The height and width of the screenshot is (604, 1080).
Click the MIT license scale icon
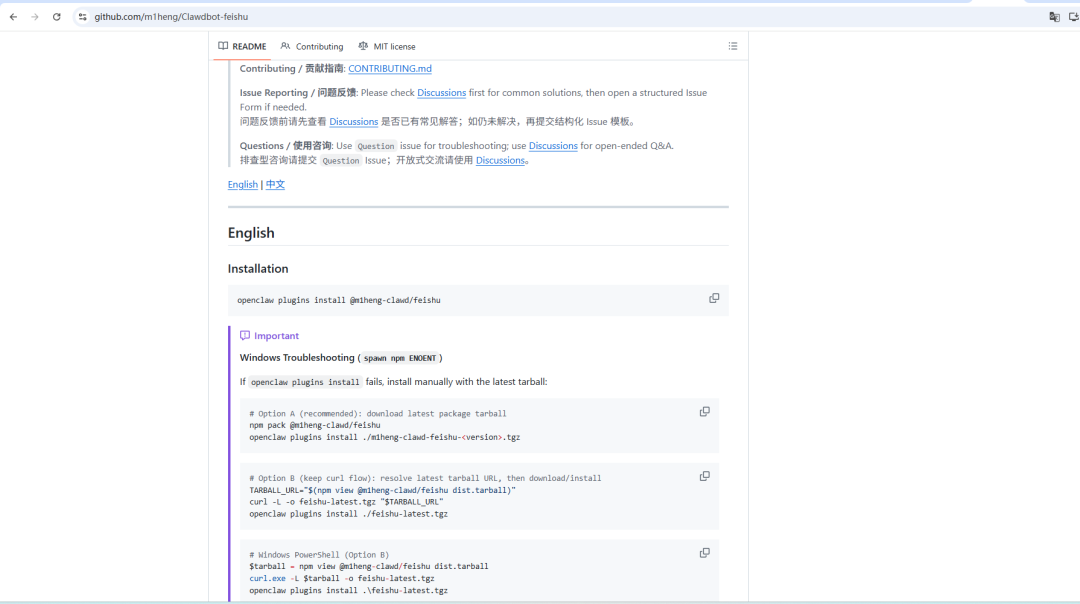pyautogui.click(x=363, y=46)
